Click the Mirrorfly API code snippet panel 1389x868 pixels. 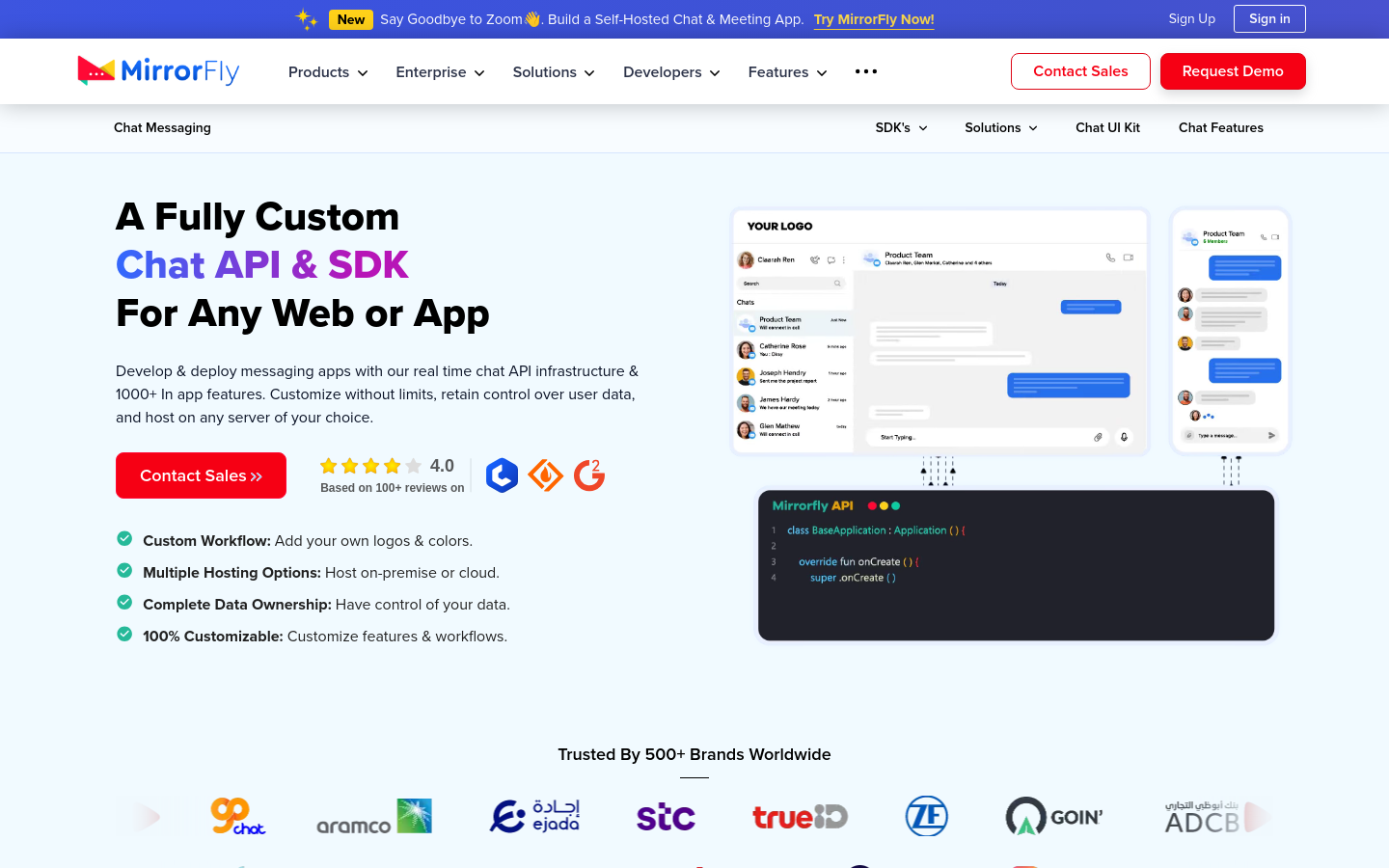click(x=1017, y=565)
